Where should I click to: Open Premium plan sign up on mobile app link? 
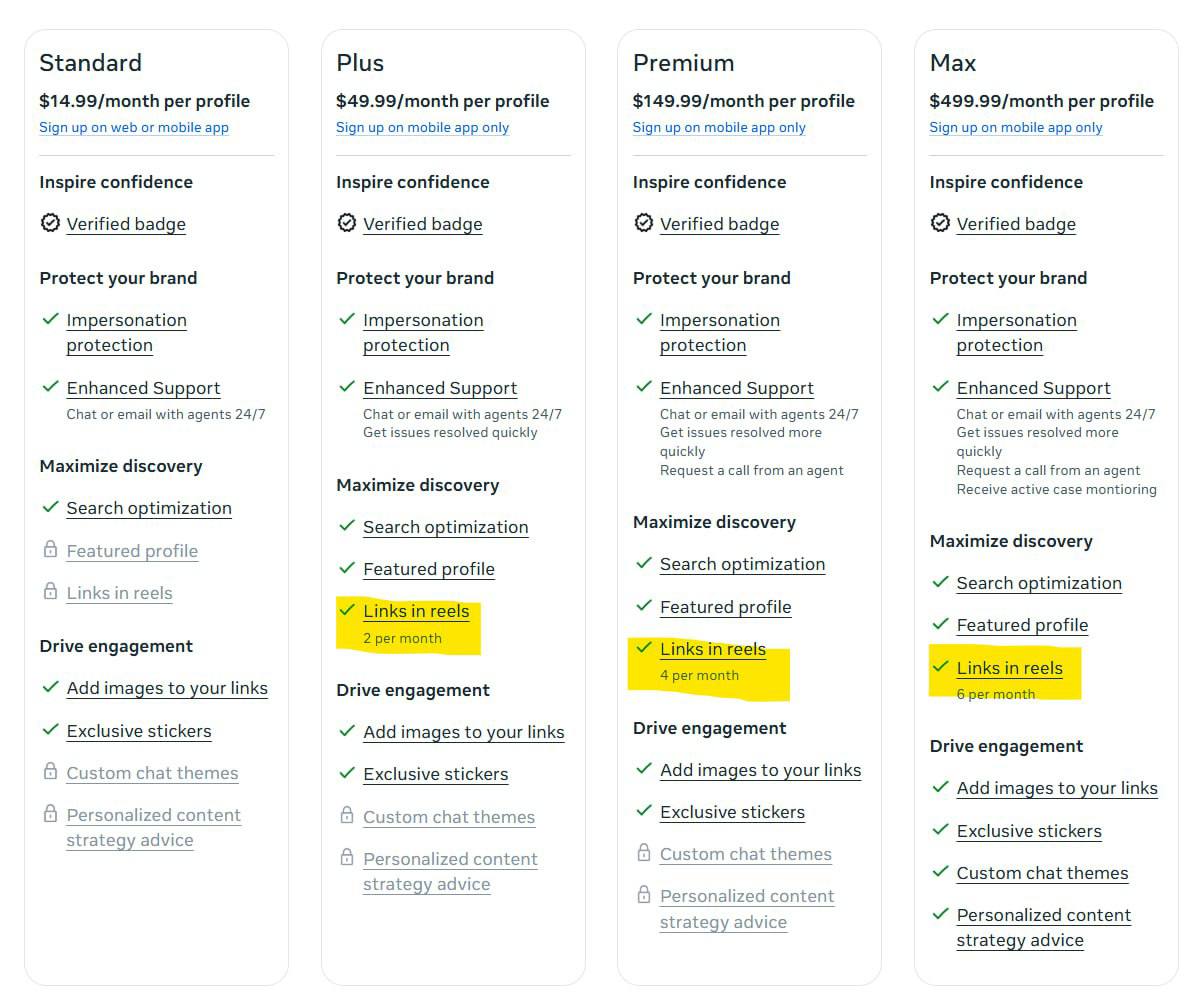(x=719, y=128)
